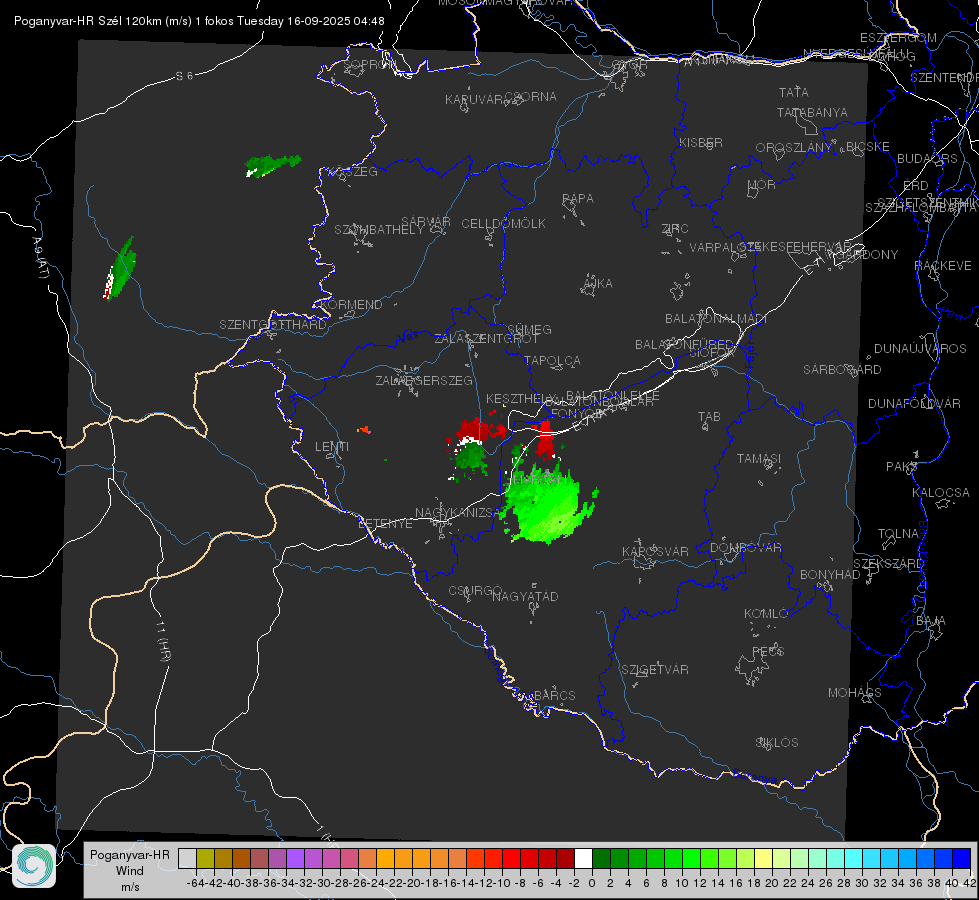Click the KAPUVÁR city label
This screenshot has height=900, width=979.
(x=474, y=99)
